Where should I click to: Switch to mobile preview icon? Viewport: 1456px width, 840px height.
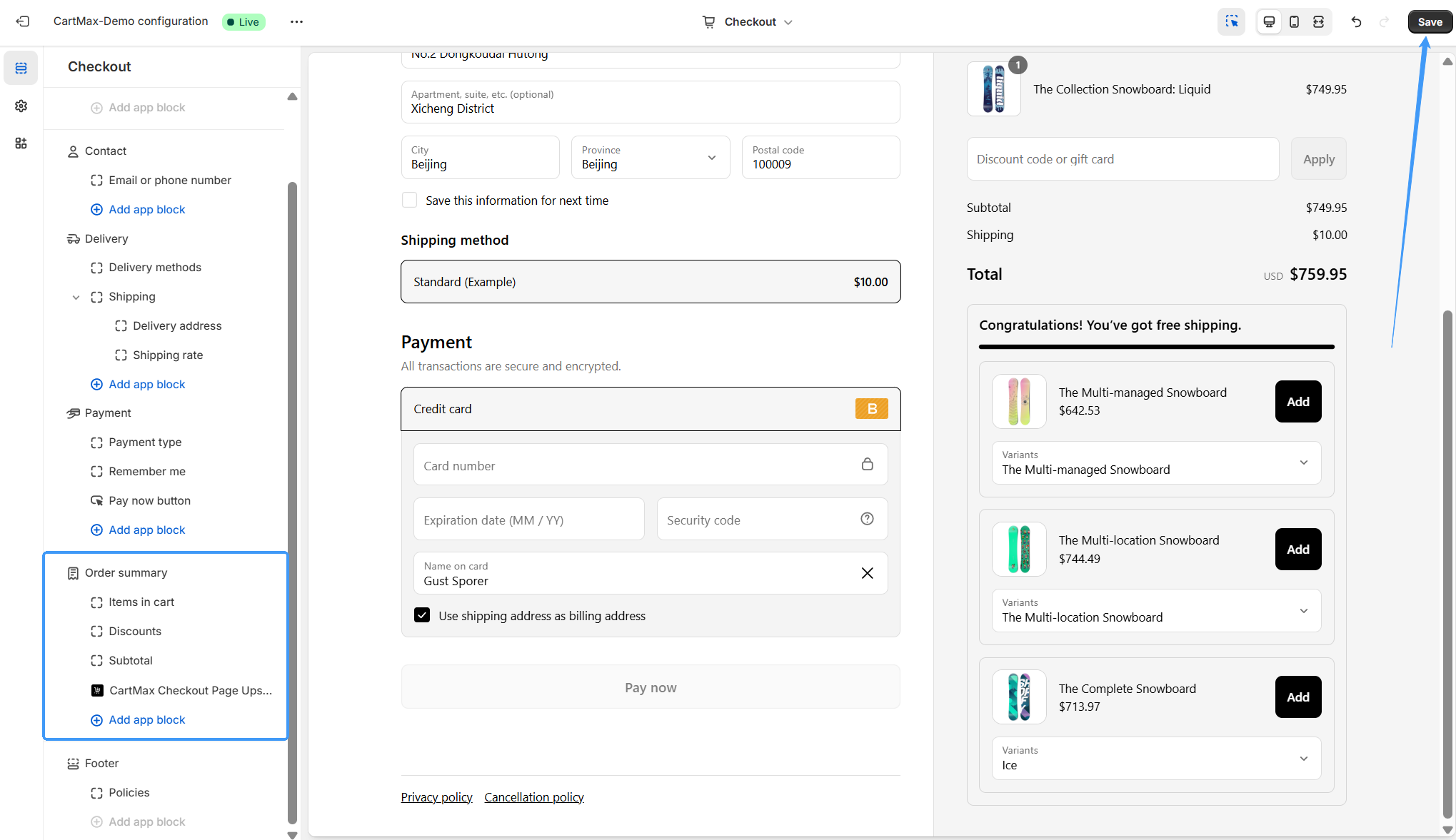[x=1294, y=21]
